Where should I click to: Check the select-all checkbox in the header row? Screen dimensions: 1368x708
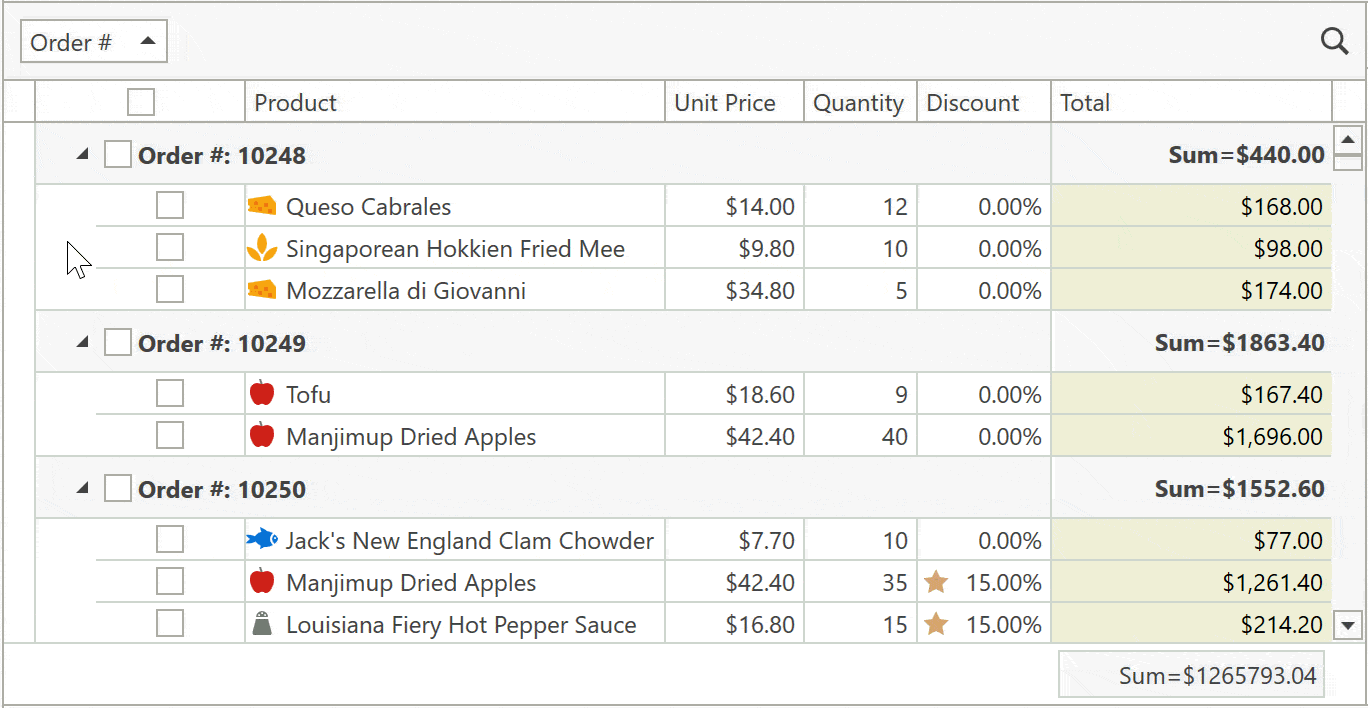[x=140, y=101]
